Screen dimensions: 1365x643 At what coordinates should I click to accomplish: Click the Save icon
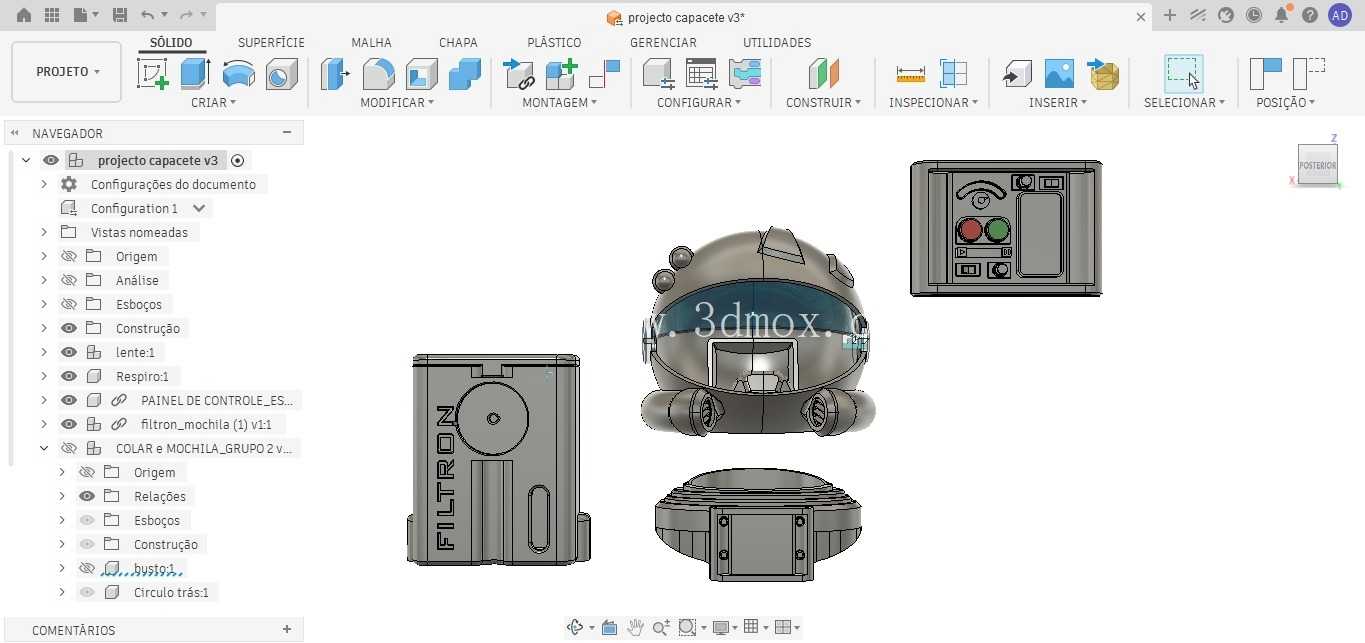[x=120, y=15]
